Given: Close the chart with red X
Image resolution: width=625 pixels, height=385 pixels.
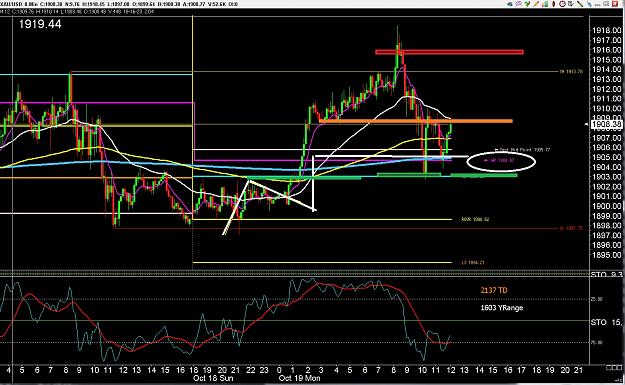Looking at the screenshot, I should 615,4.
